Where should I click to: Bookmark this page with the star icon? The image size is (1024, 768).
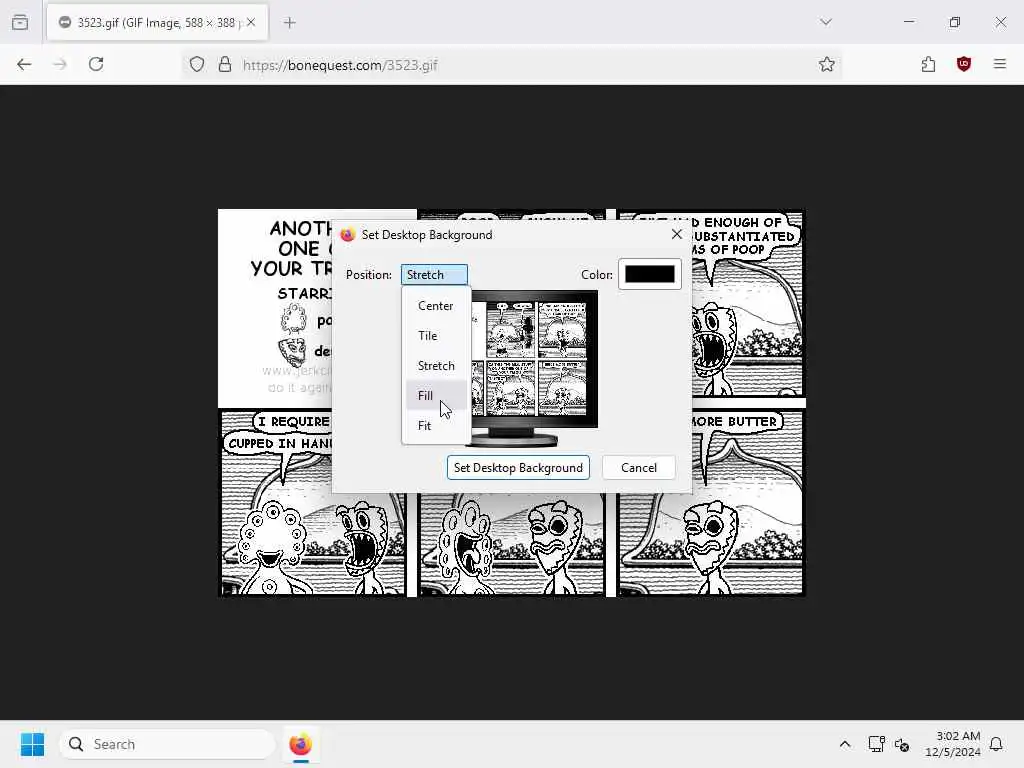click(827, 64)
